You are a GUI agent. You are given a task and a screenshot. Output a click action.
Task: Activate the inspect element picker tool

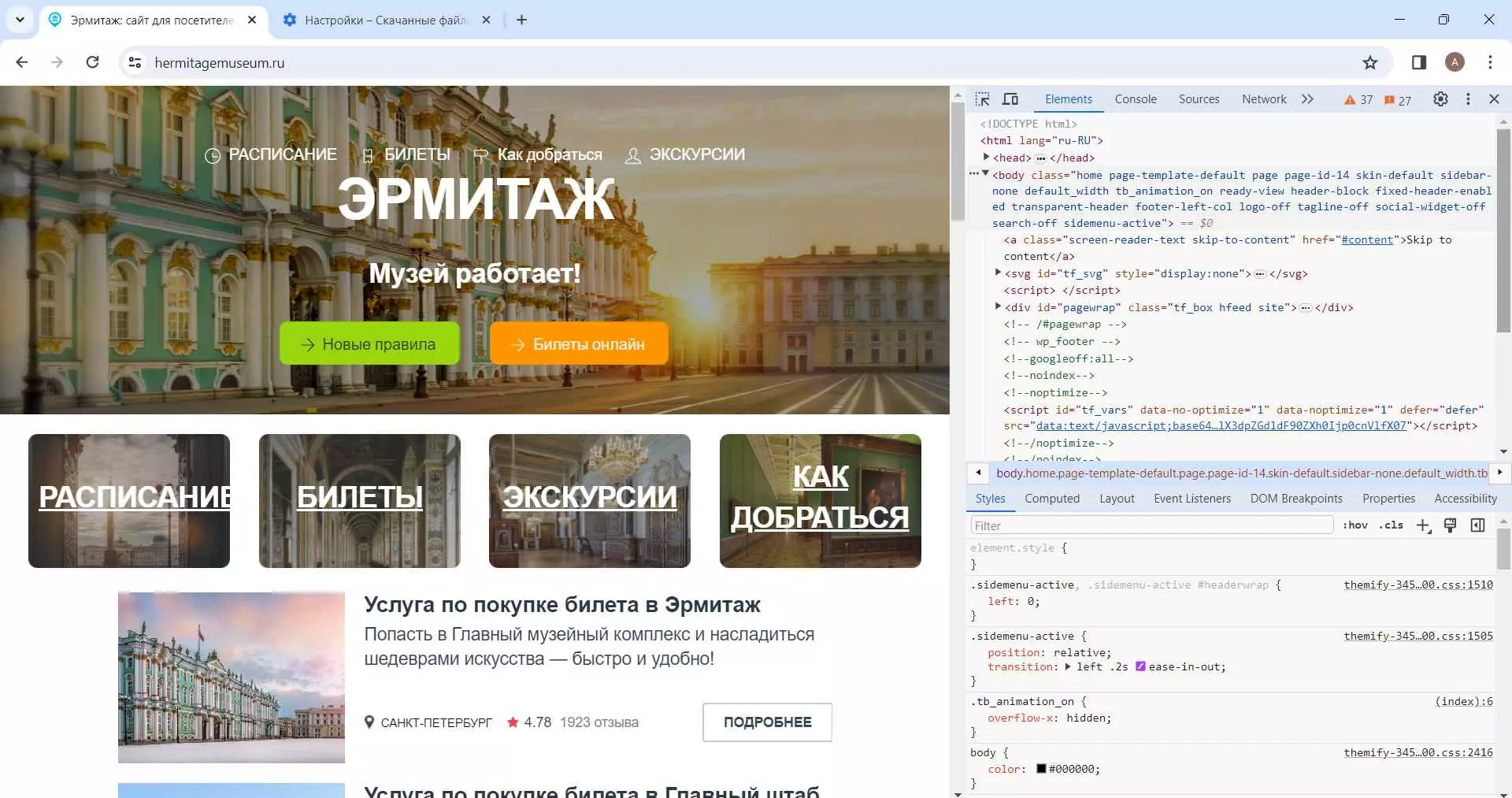click(982, 99)
